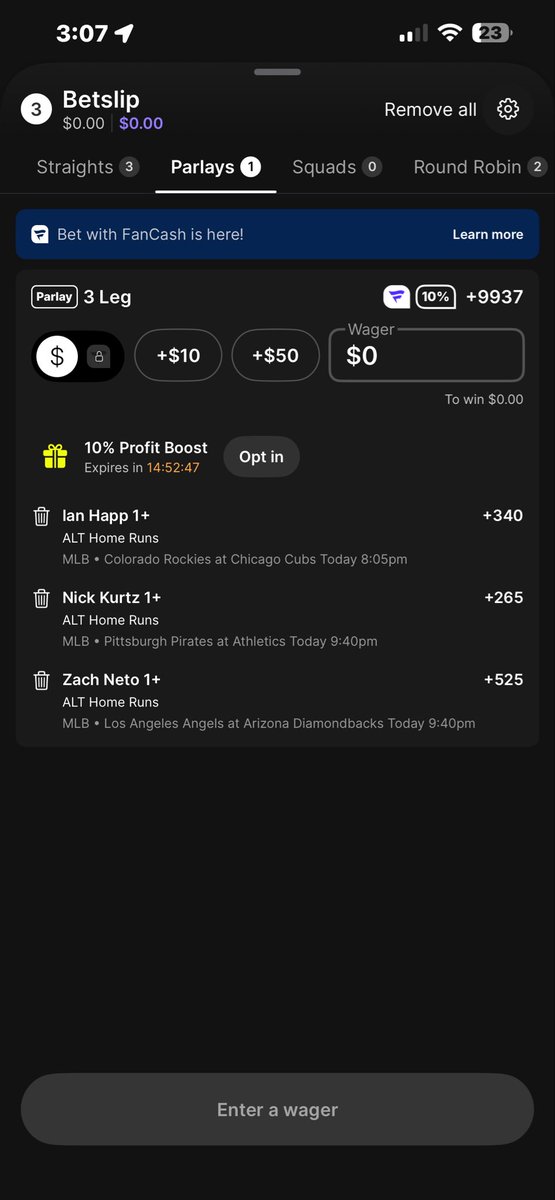Screen dimensions: 555x1200
Task: Open the Squads tab
Action: [x=337, y=167]
